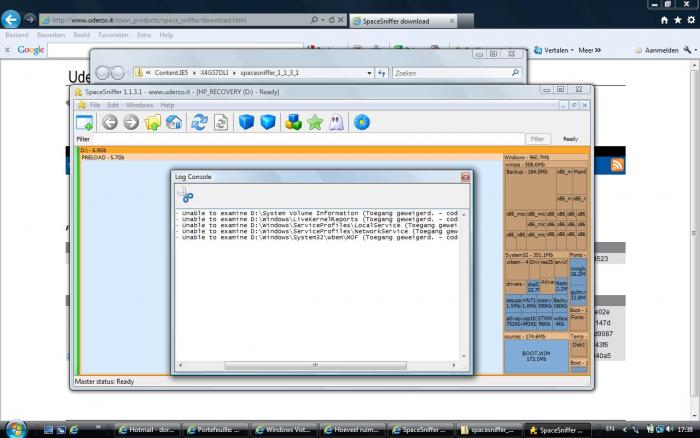Click Log Console scroll right arrow

[x=454, y=365]
